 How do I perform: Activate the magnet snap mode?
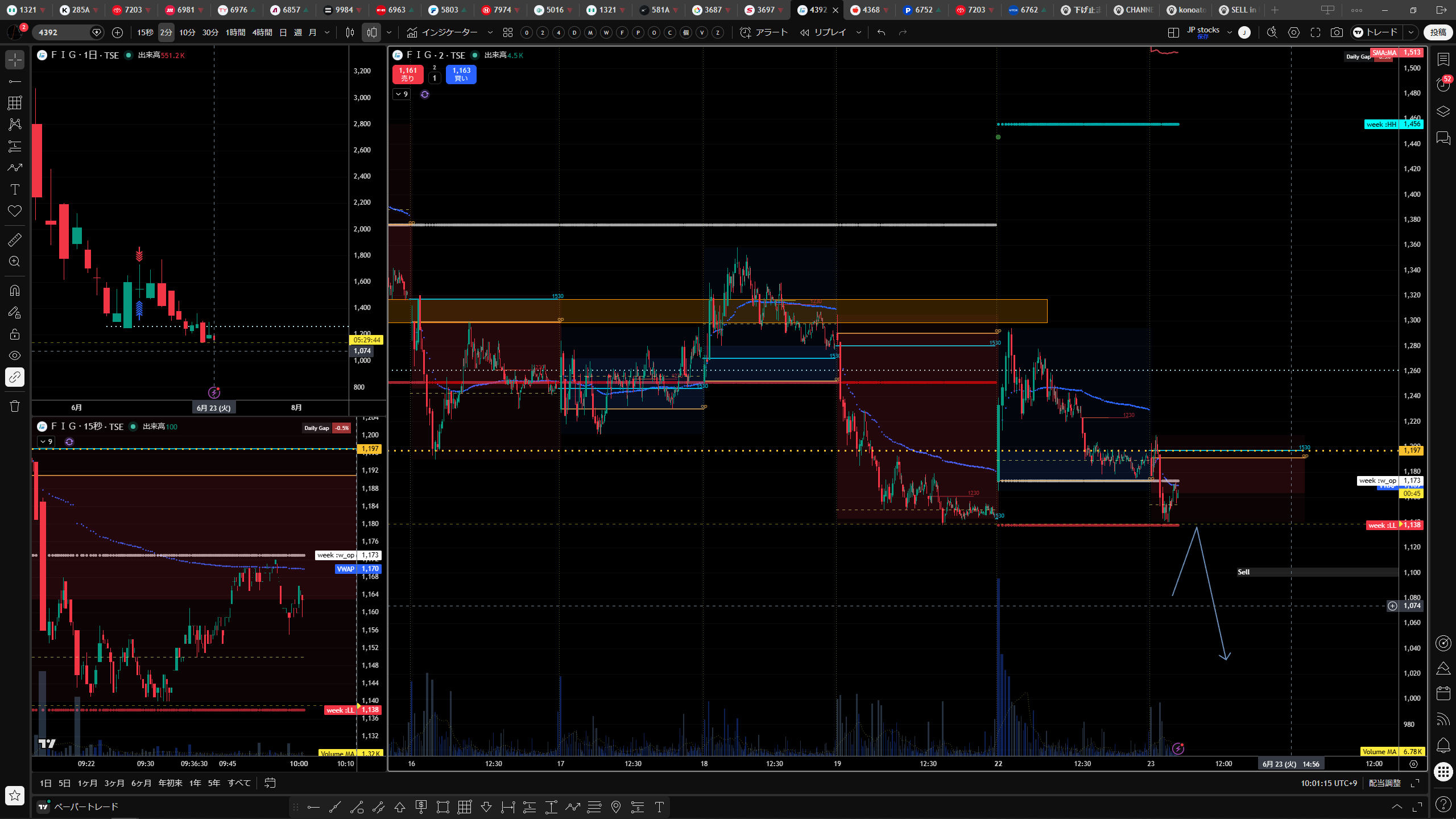(x=15, y=291)
